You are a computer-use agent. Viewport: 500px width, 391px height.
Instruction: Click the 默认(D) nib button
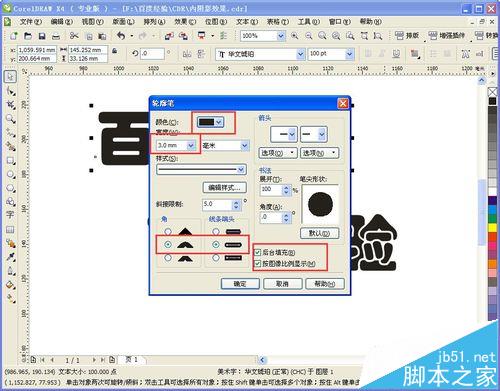[x=319, y=233]
